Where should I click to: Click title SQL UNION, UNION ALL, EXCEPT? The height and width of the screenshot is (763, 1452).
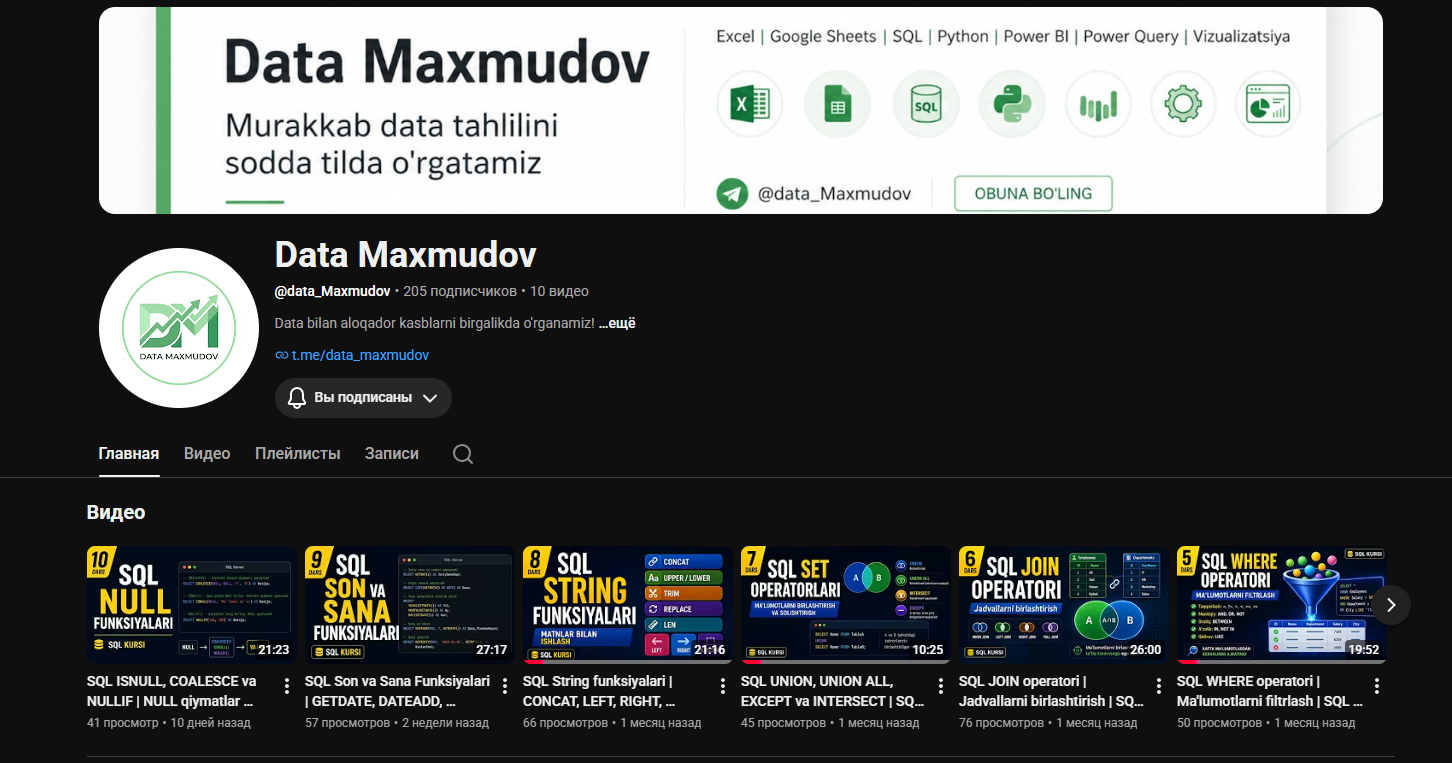pos(833,691)
